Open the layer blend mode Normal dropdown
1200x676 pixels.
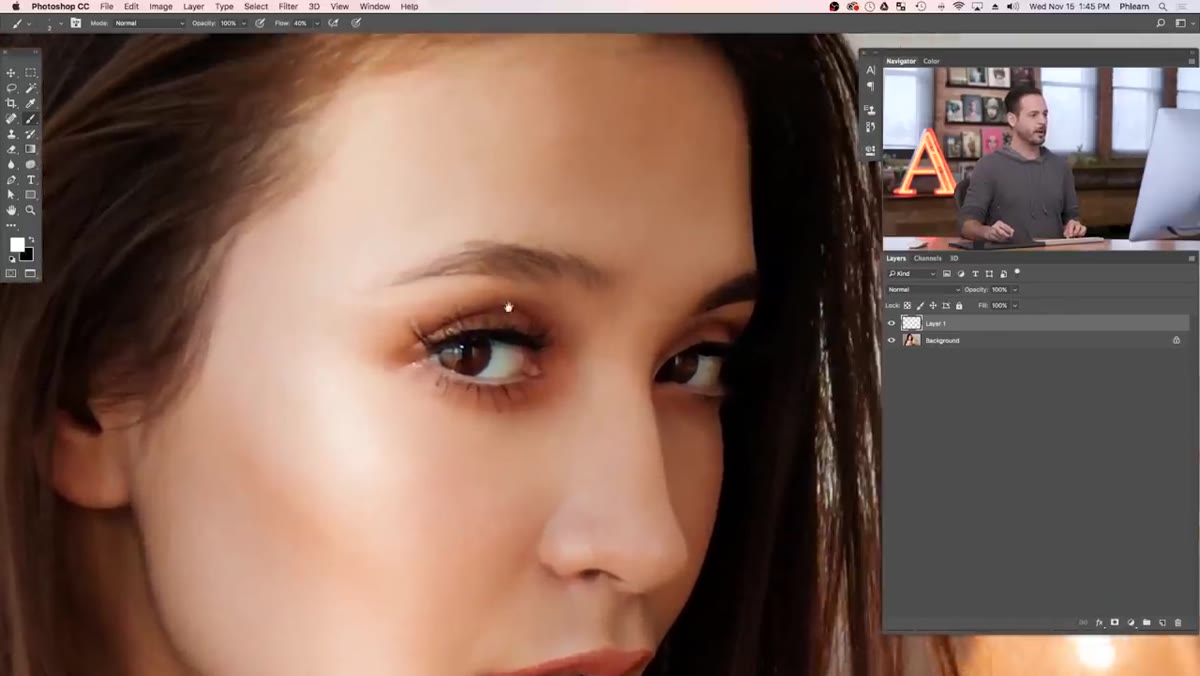[x=923, y=290]
